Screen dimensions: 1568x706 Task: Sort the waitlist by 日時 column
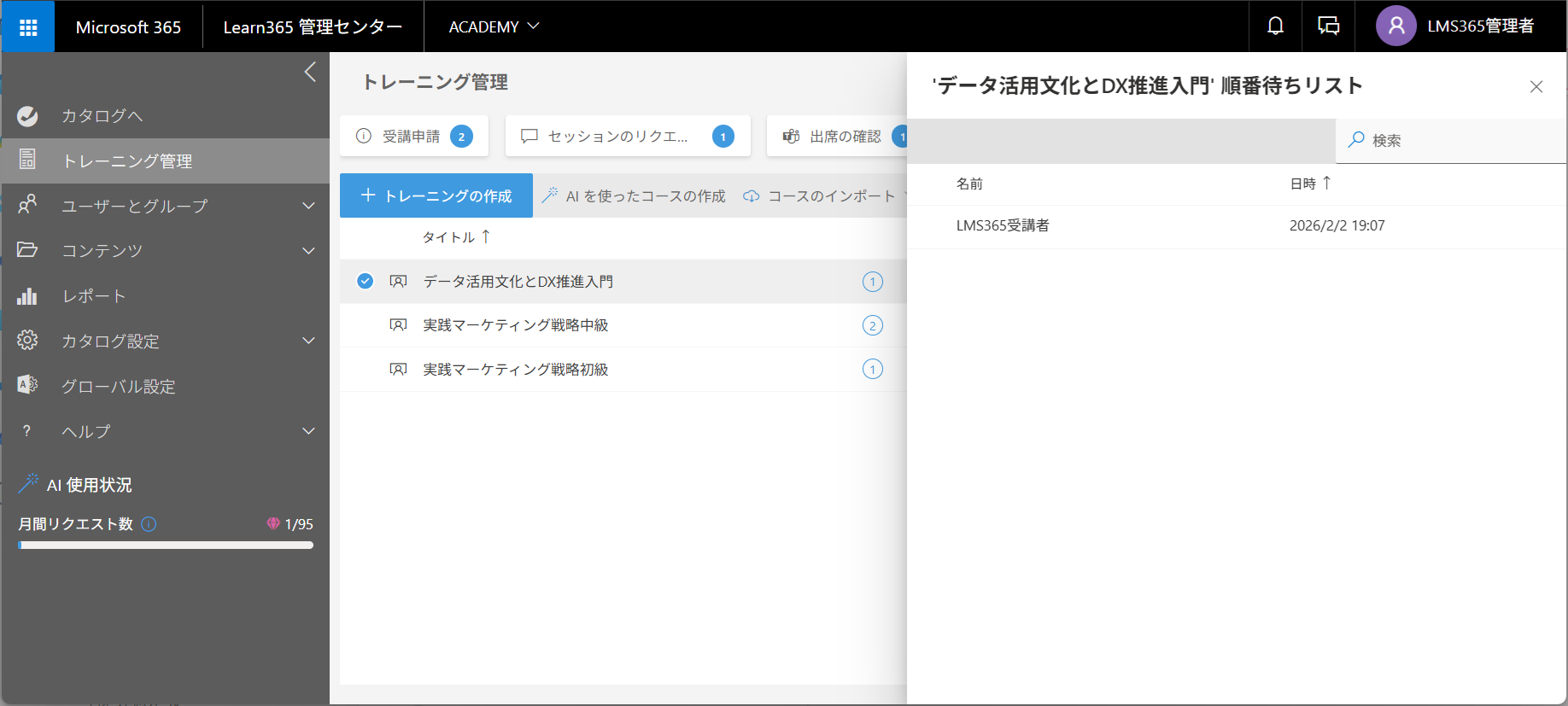coord(1310,184)
